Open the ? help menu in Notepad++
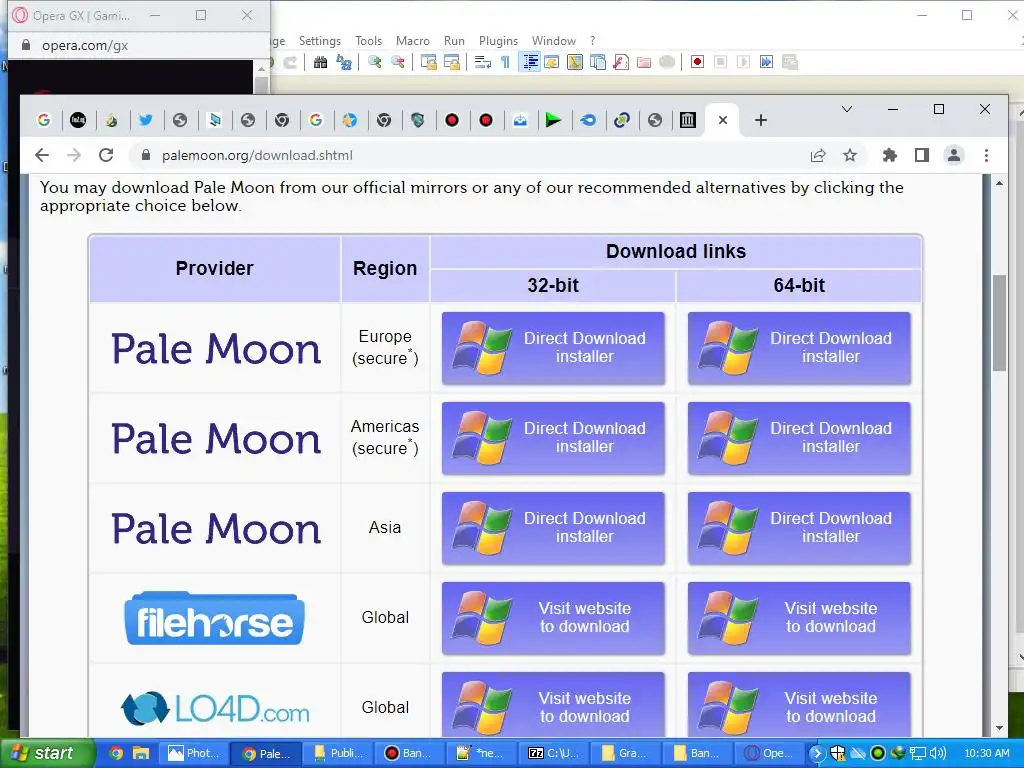The height and width of the screenshot is (768, 1024). tap(592, 40)
